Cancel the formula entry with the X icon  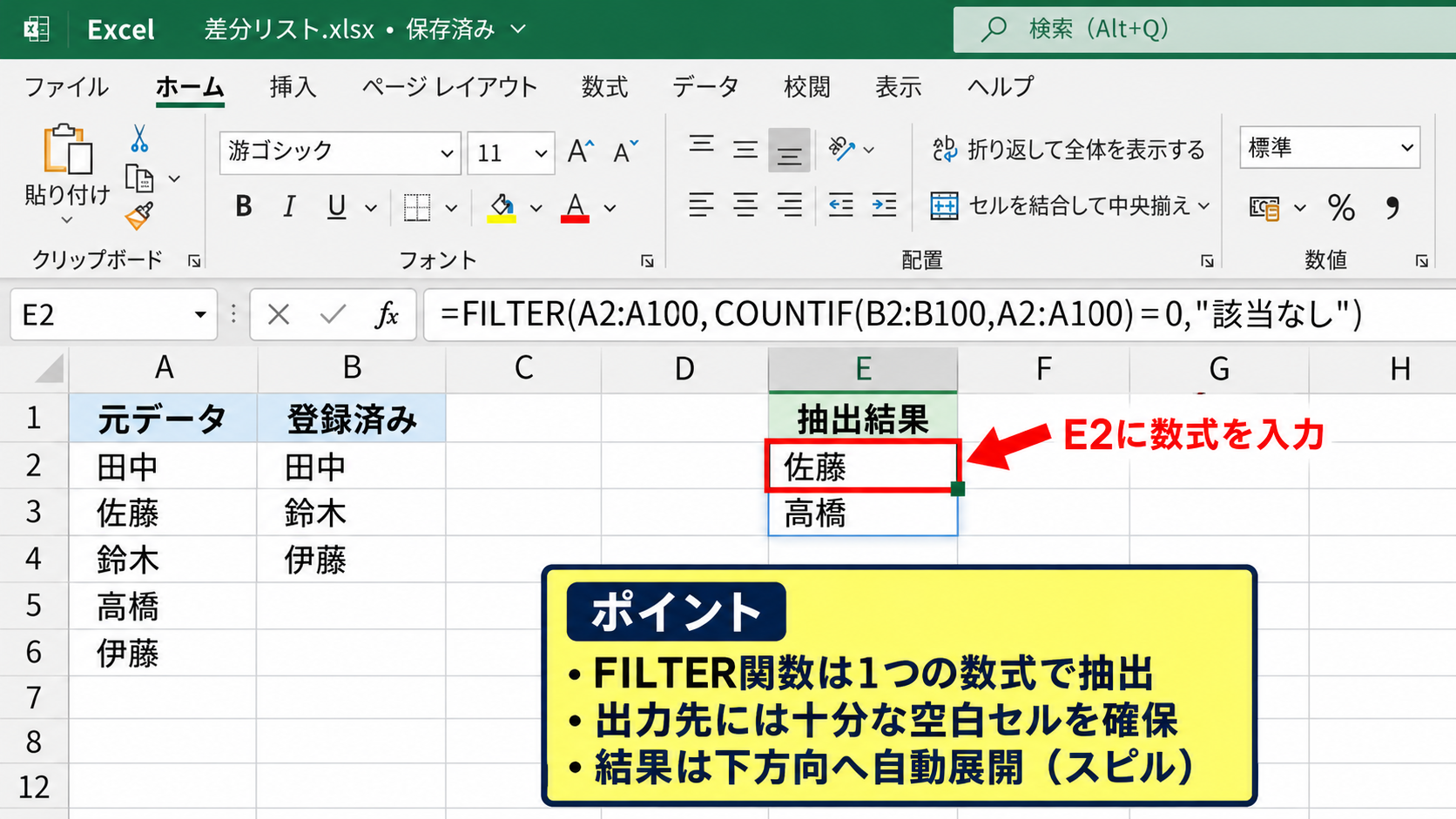(279, 314)
